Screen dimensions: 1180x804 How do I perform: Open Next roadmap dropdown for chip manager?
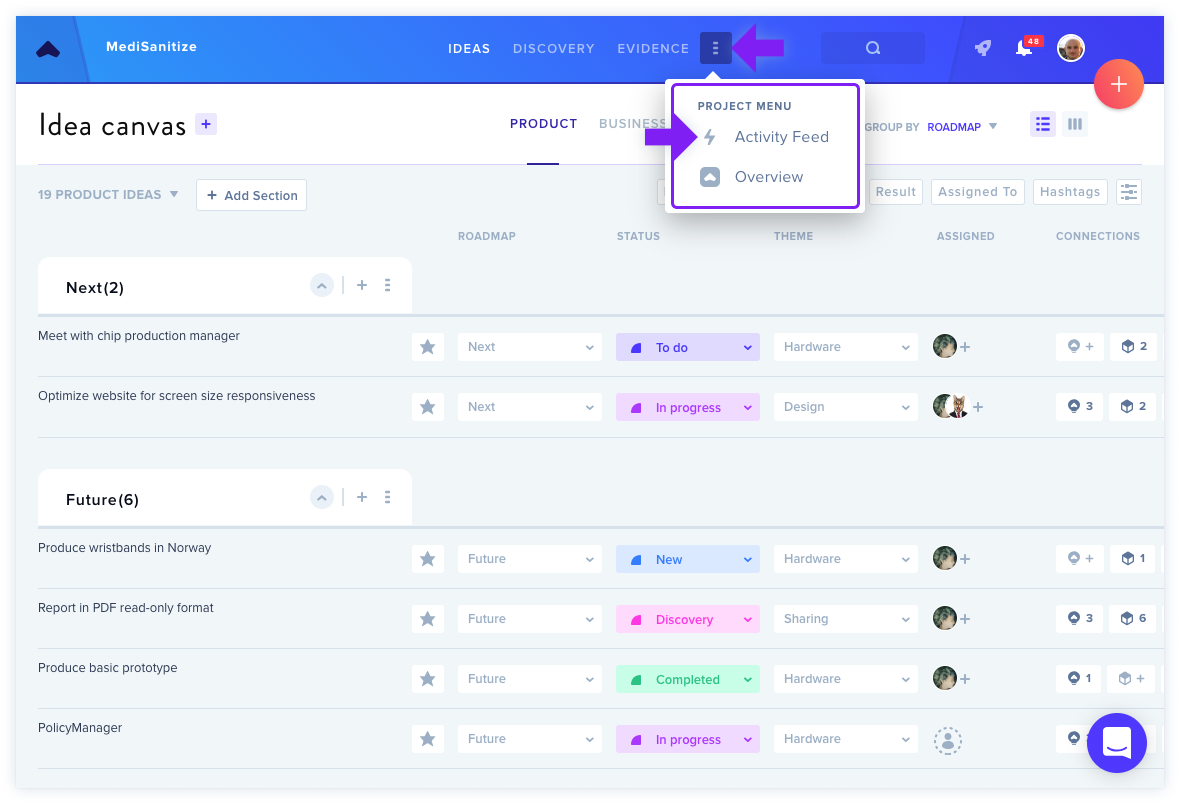pyautogui.click(x=530, y=347)
